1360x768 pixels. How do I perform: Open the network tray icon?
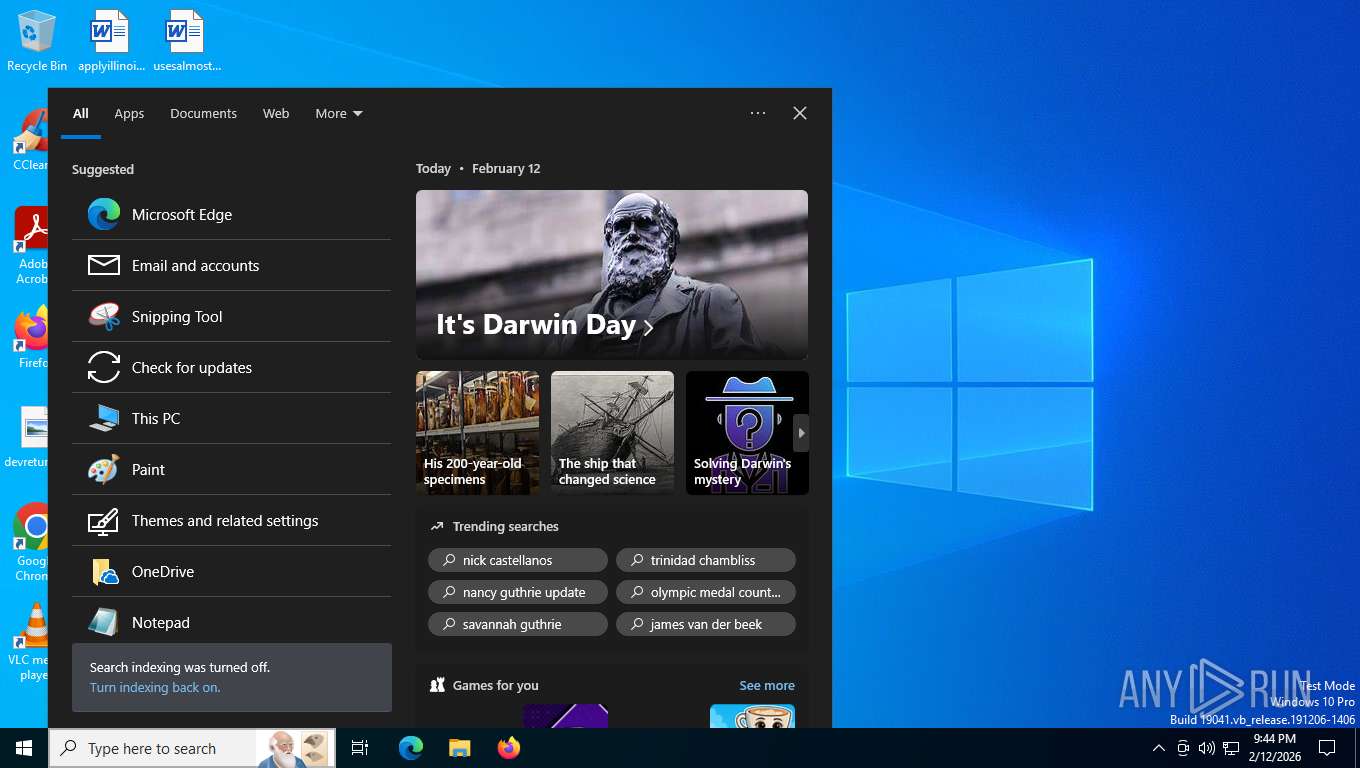[1231, 748]
